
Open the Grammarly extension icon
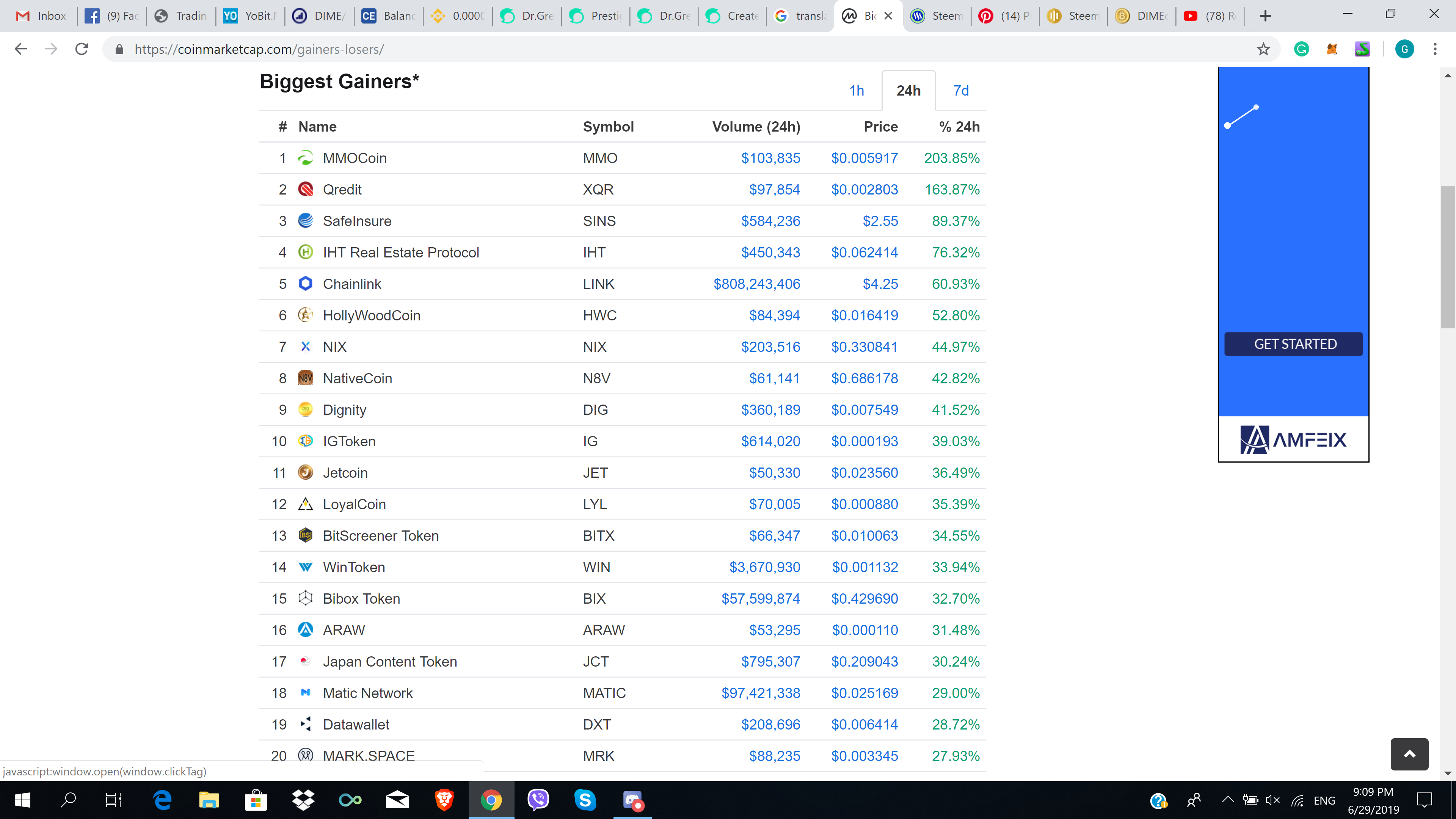pyautogui.click(x=1301, y=49)
